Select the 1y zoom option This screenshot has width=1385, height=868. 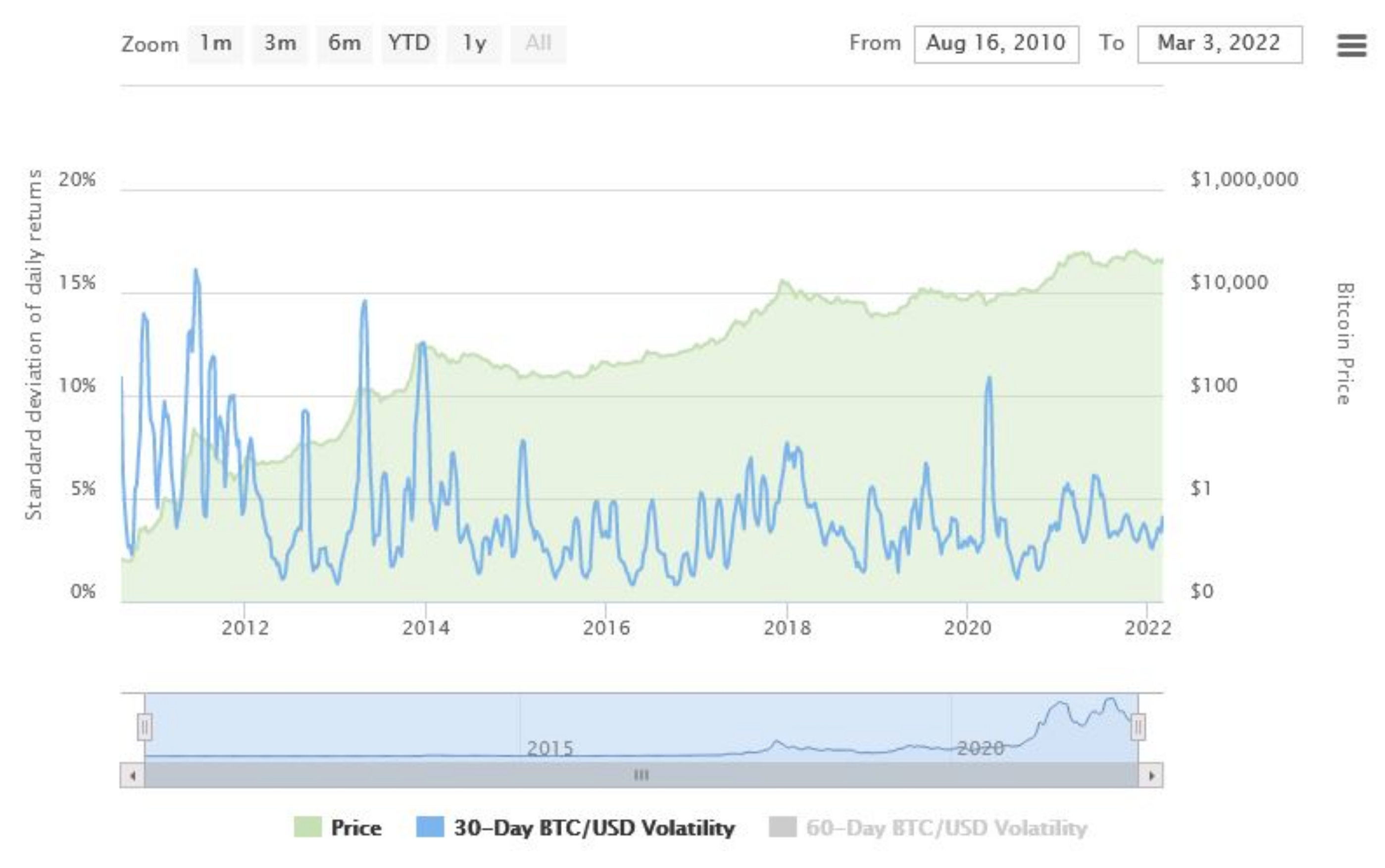pos(474,44)
